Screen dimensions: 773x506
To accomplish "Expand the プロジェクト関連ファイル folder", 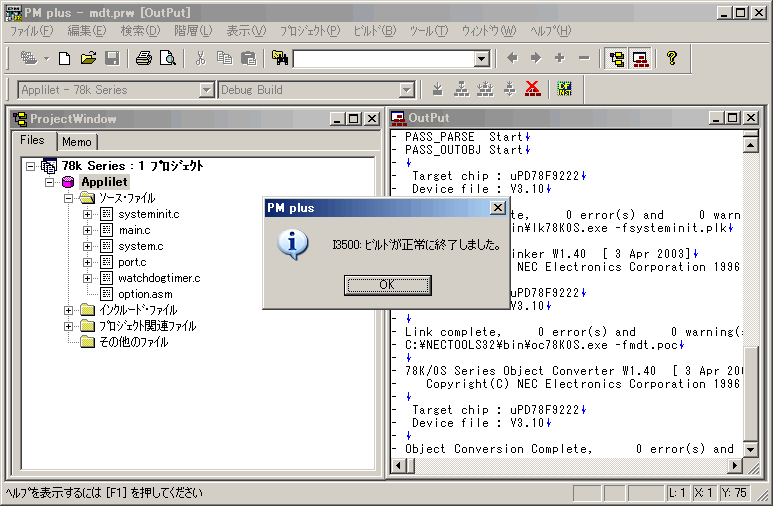I will 69,326.
